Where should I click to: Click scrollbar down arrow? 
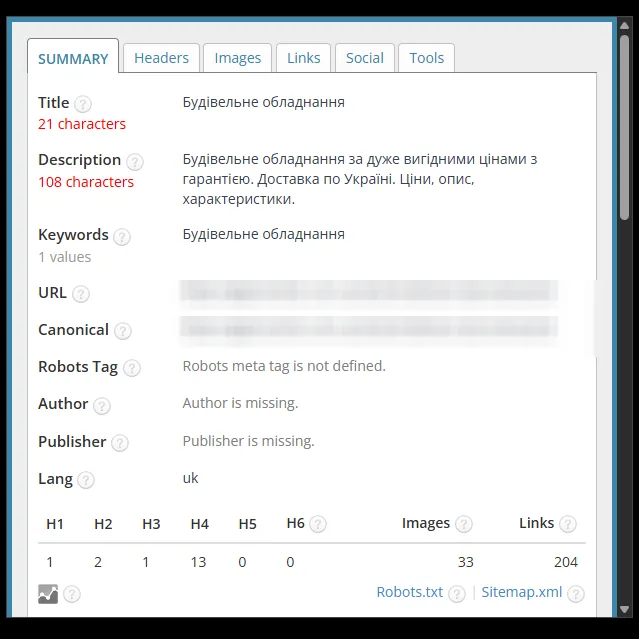point(624,610)
